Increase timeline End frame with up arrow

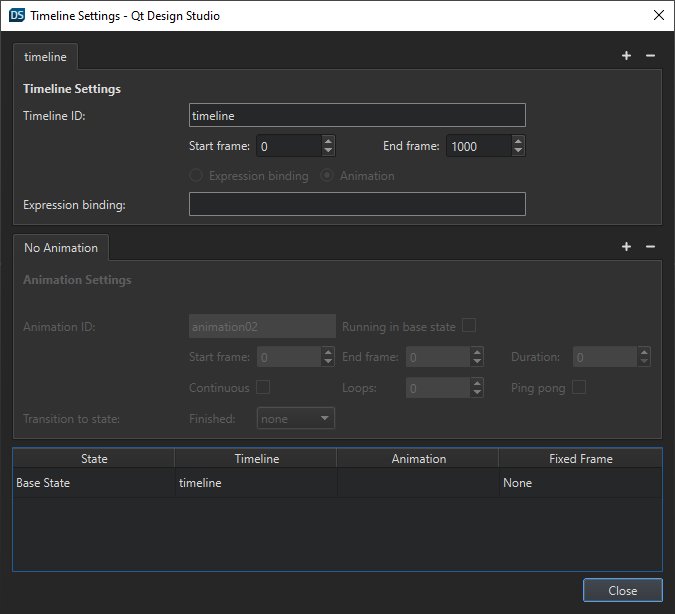[x=518, y=141]
